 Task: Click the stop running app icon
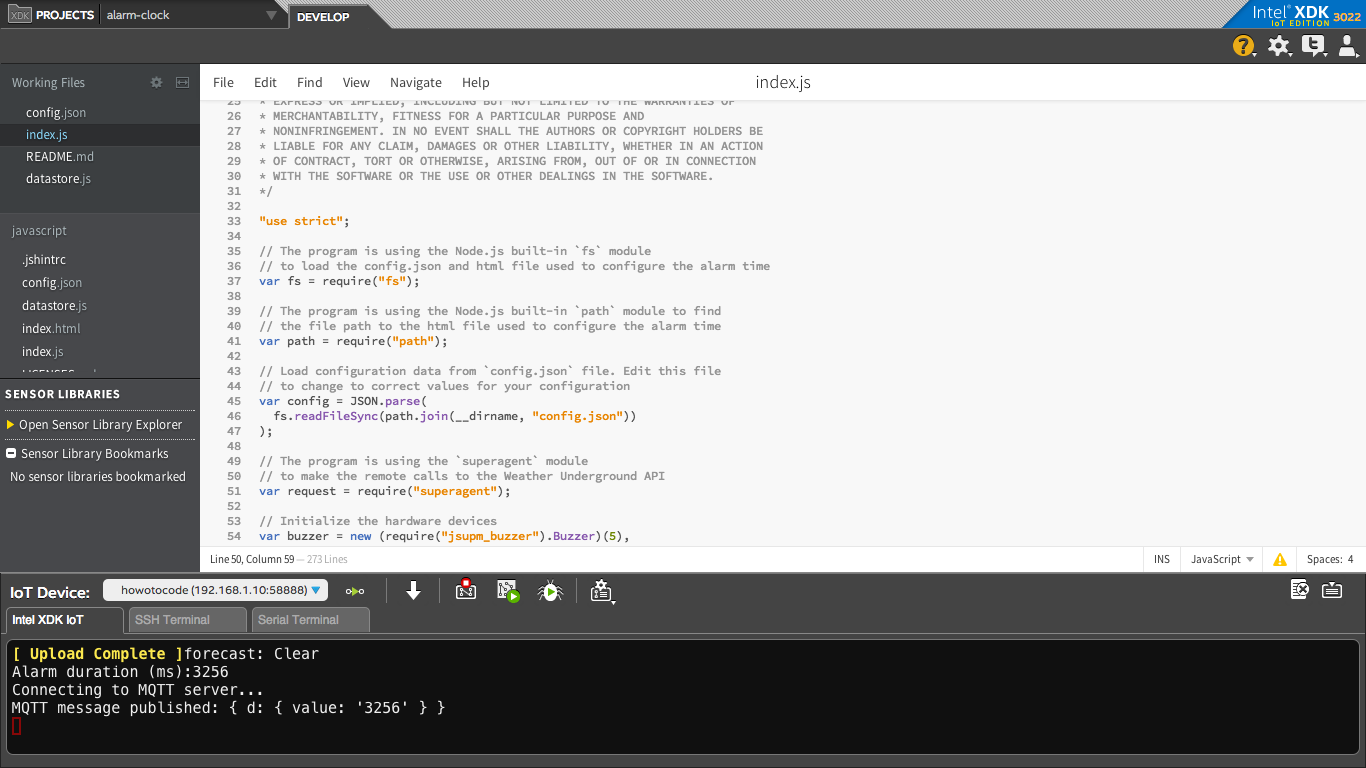click(465, 590)
